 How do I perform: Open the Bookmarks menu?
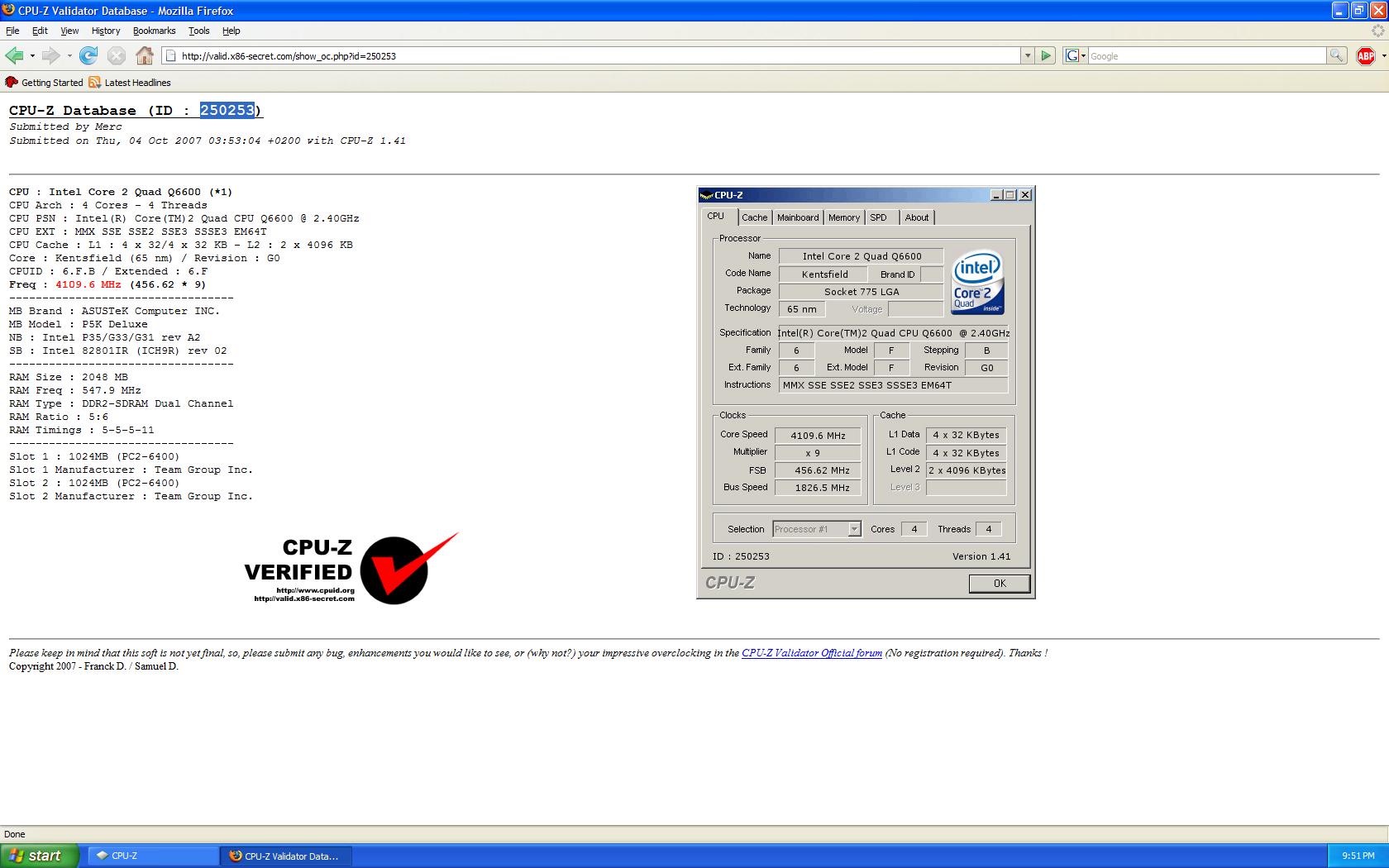point(154,31)
